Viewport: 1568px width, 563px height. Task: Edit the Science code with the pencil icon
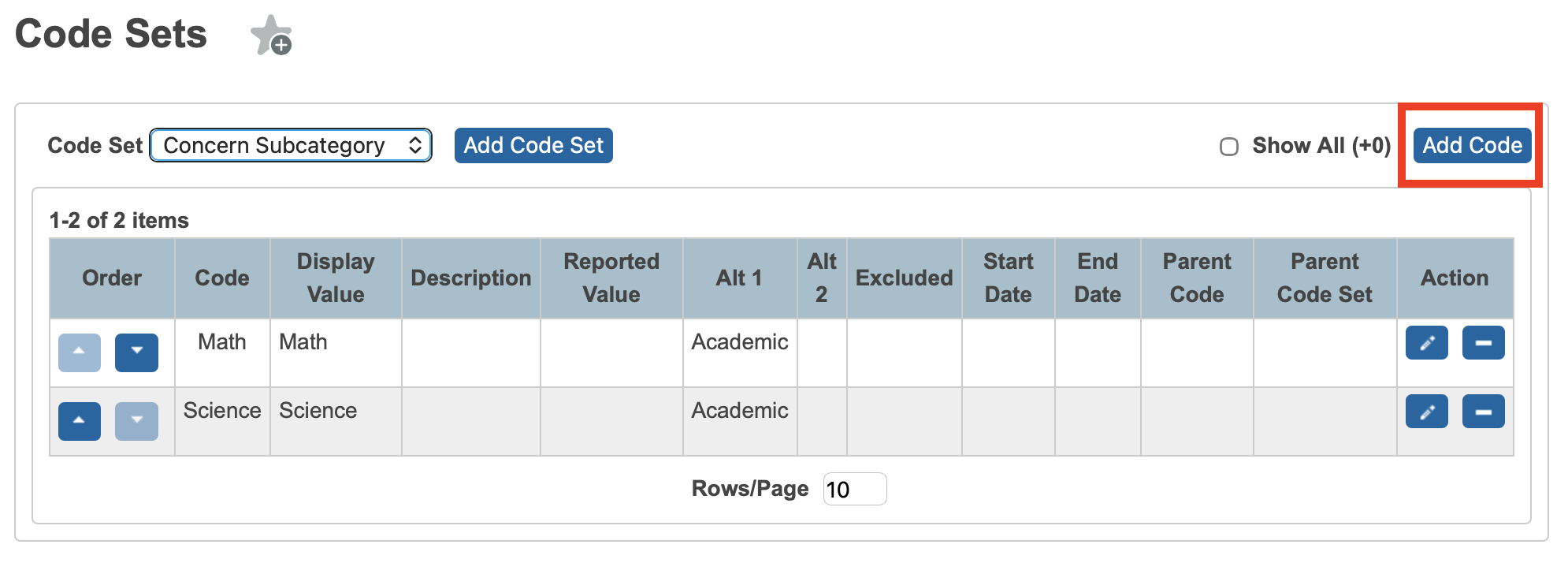(1426, 411)
